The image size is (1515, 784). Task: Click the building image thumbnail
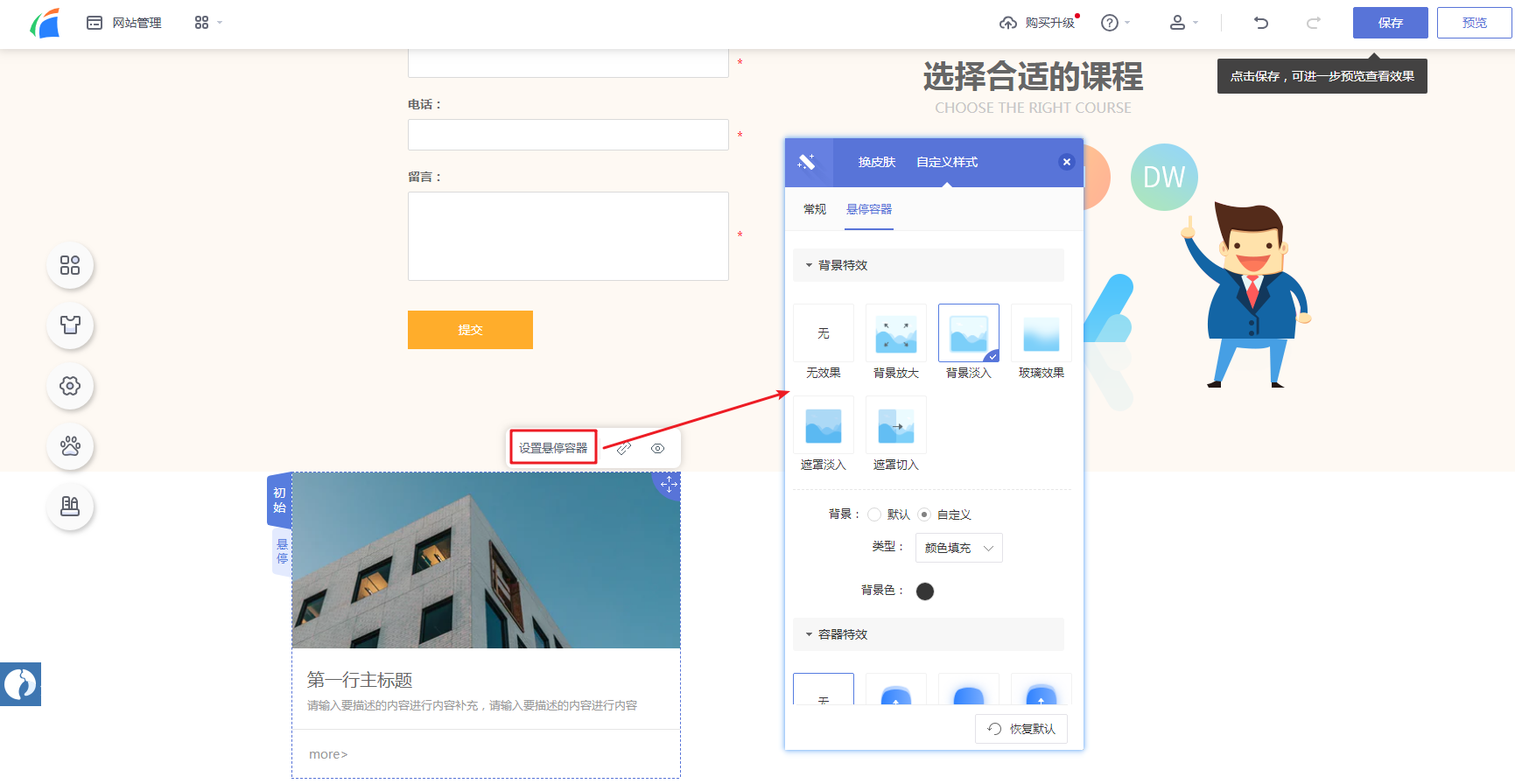(486, 561)
